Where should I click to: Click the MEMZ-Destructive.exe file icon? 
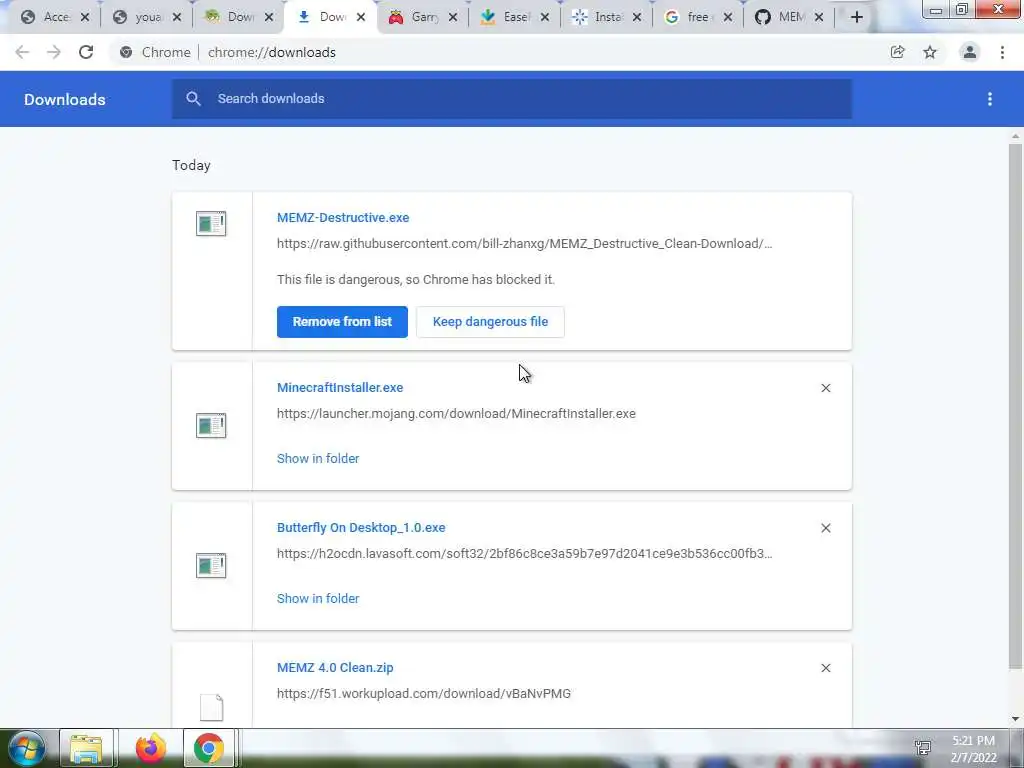211,223
